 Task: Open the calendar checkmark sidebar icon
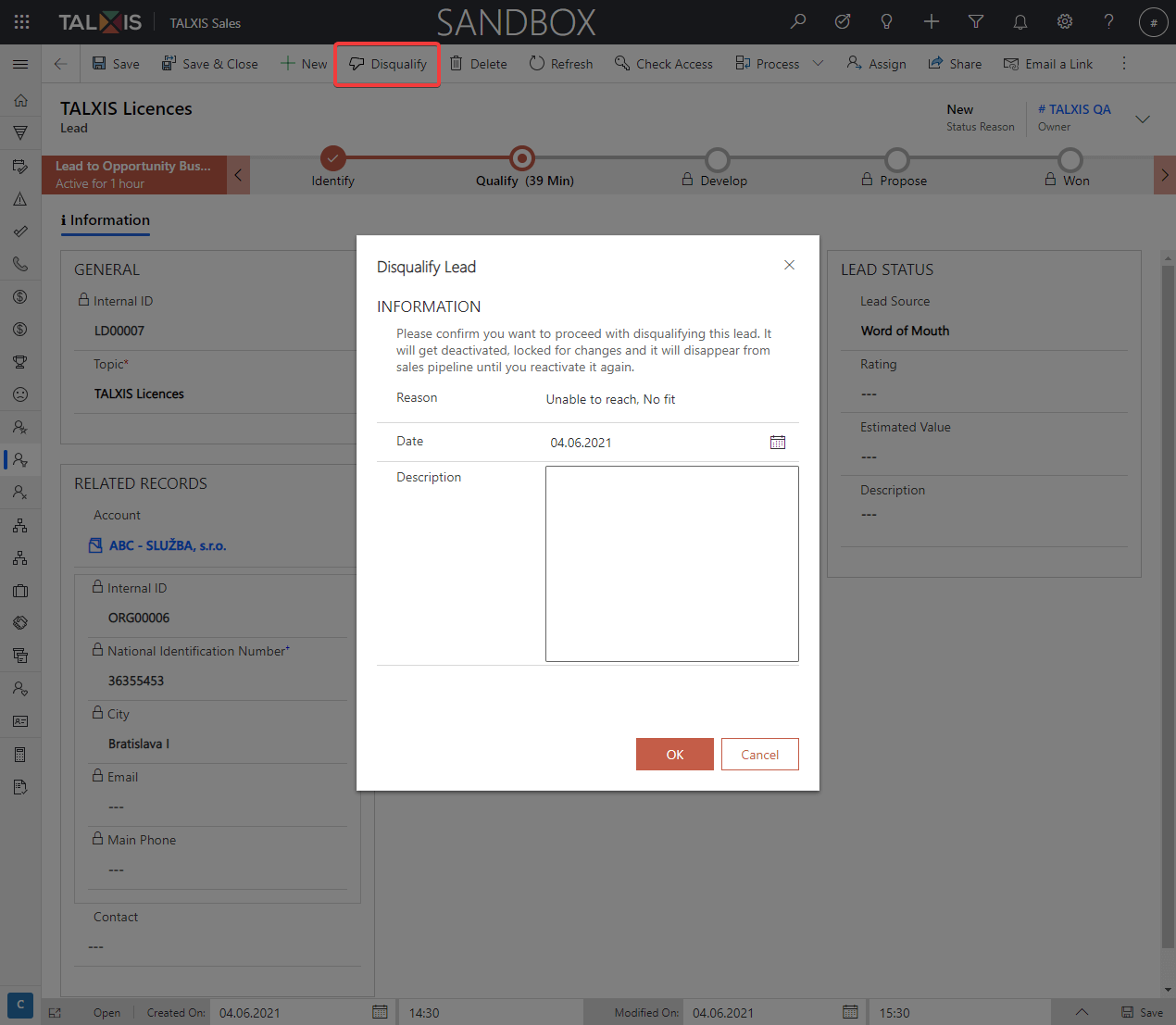(x=20, y=167)
